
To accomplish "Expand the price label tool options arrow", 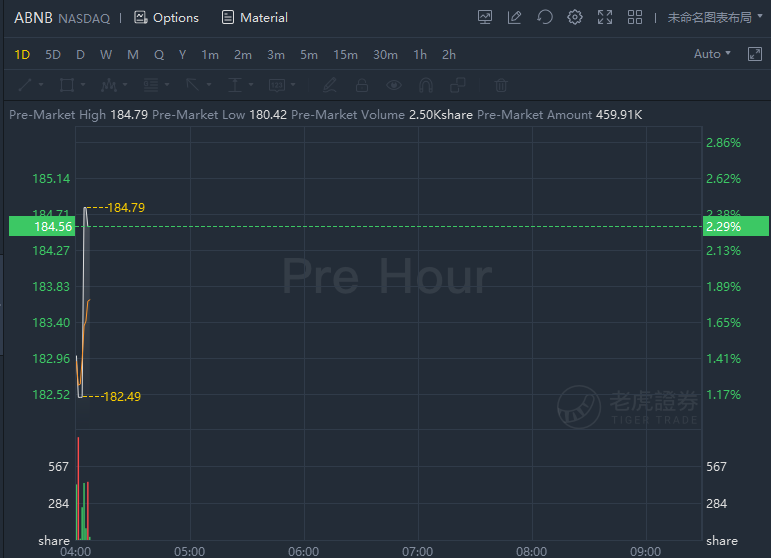I will pyautogui.click(x=293, y=85).
